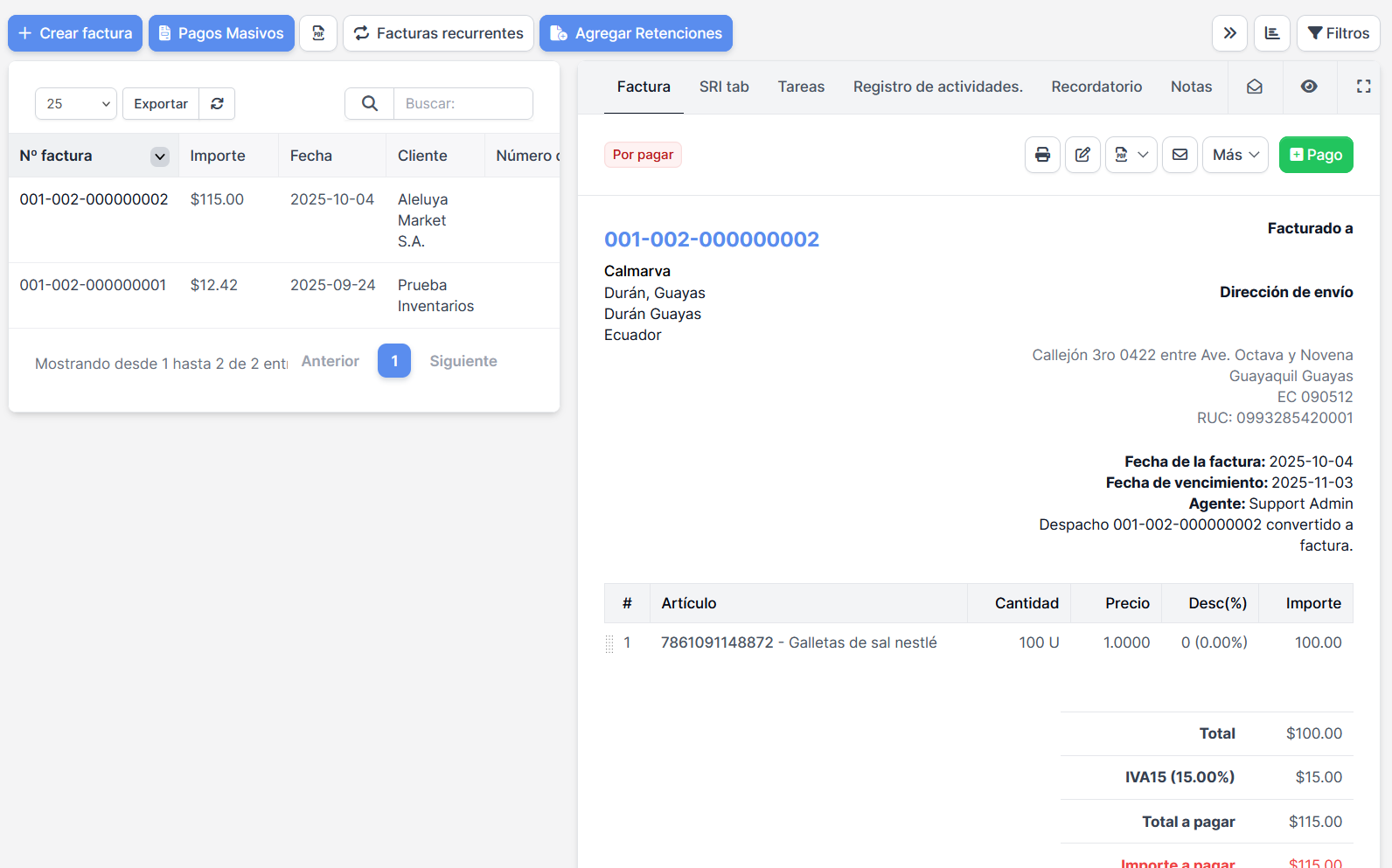Open the chart report icon
This screenshot has width=1392, height=868.
(x=1272, y=33)
